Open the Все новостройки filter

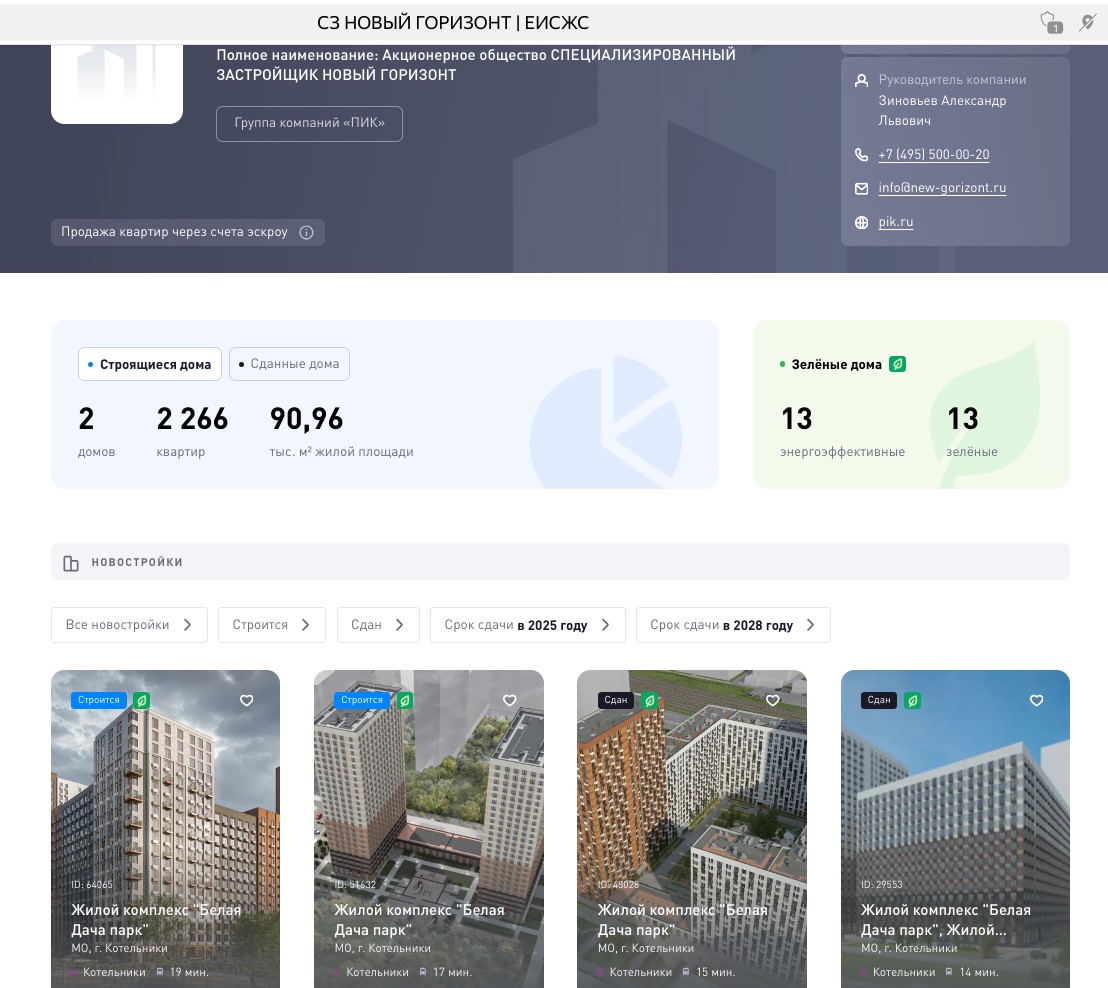coord(129,625)
